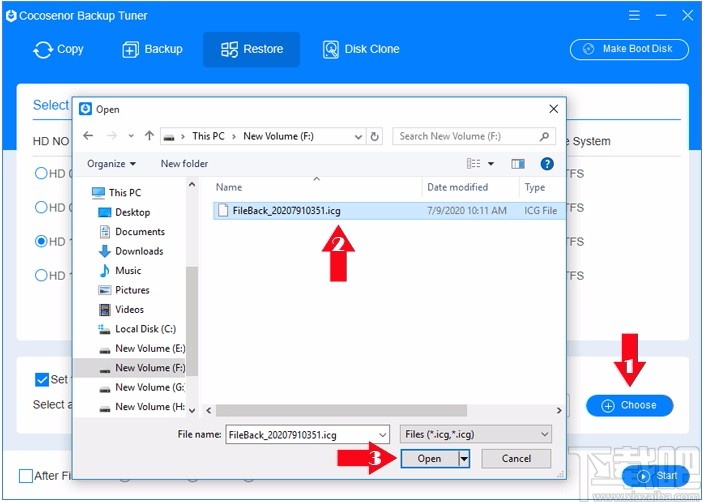
Task: Switch to the Restore tab
Action: (x=252, y=49)
